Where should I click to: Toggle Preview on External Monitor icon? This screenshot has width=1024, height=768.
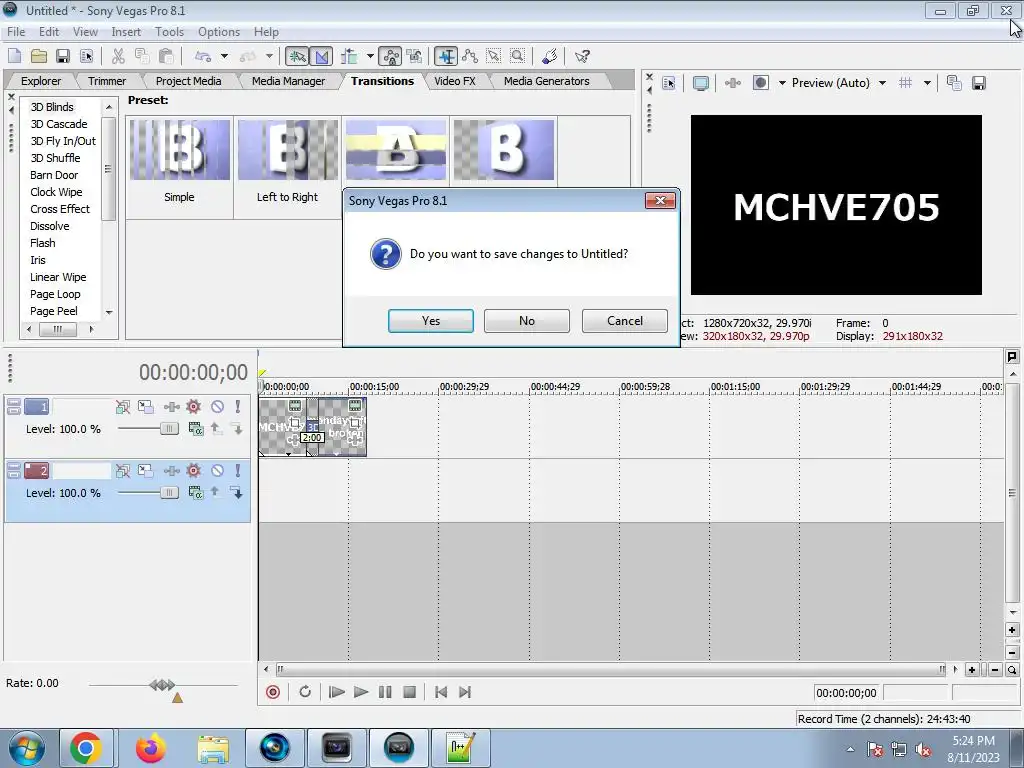(x=701, y=83)
